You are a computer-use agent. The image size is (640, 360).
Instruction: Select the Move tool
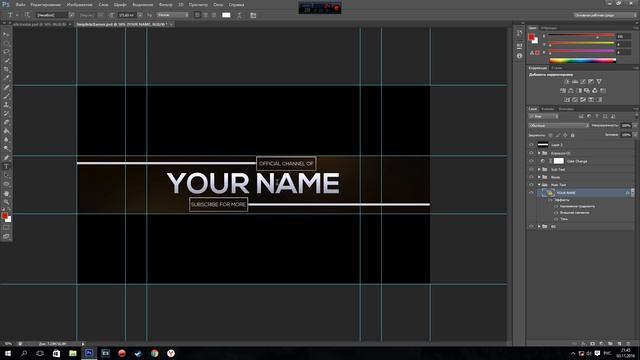(6, 34)
